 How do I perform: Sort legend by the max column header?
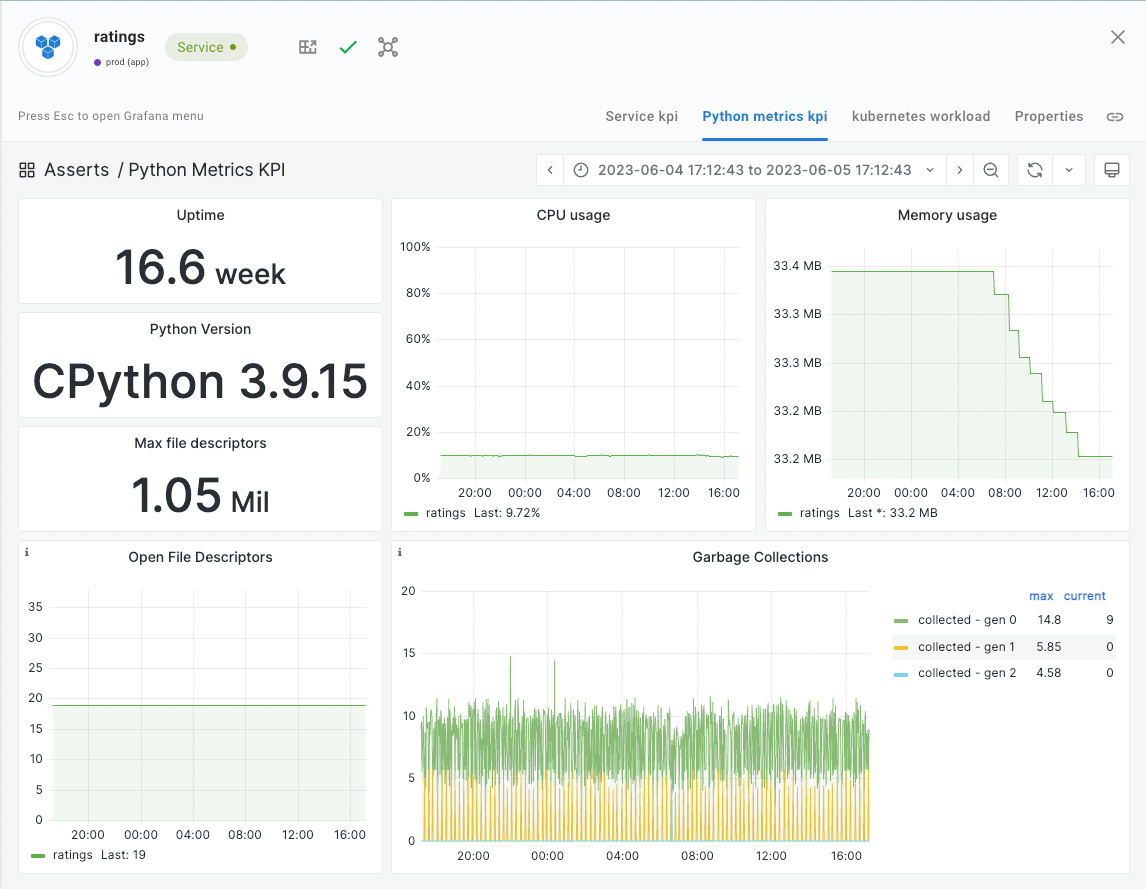coord(1040,596)
